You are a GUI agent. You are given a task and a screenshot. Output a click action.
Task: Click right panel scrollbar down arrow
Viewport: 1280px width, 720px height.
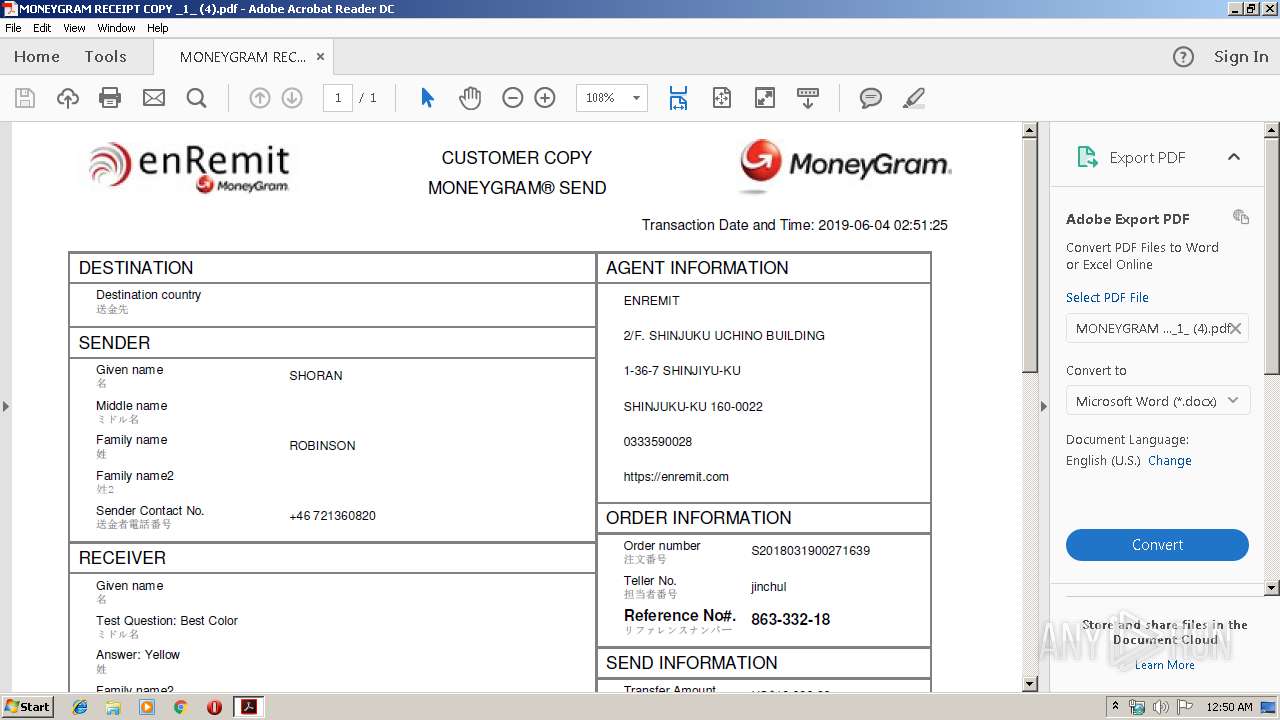pos(1272,588)
